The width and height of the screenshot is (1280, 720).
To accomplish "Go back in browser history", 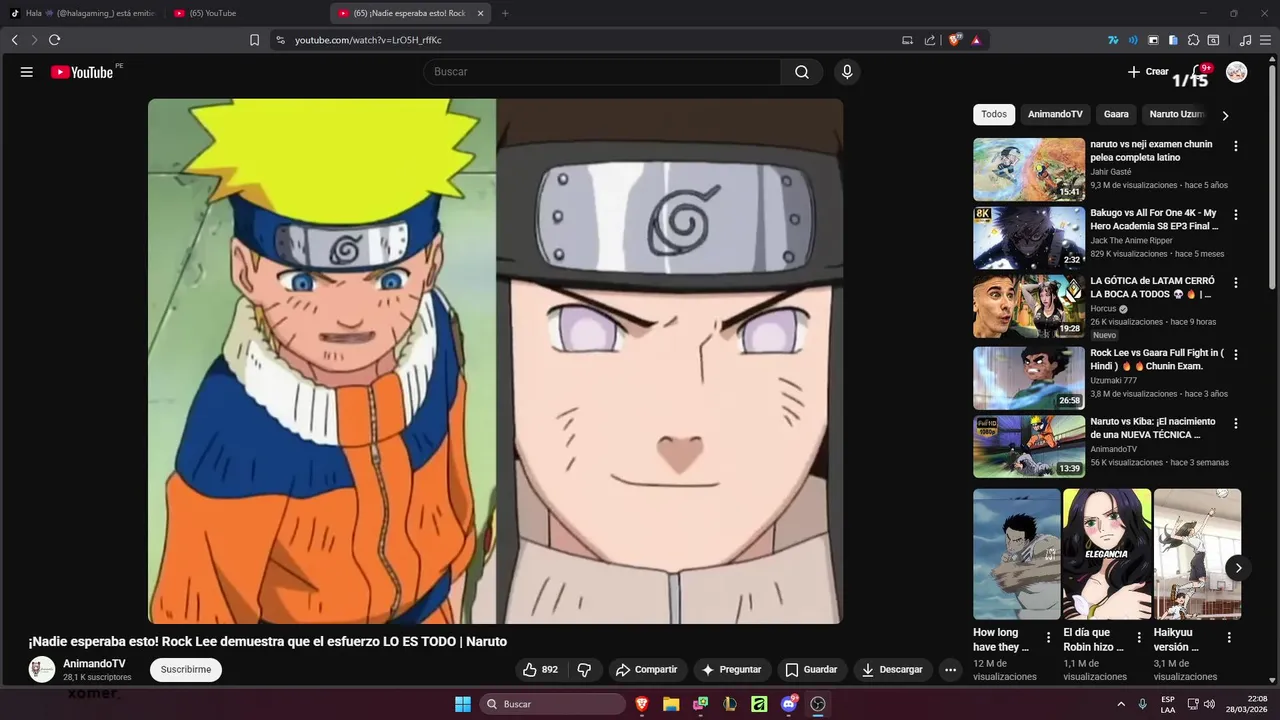I will pos(14,40).
